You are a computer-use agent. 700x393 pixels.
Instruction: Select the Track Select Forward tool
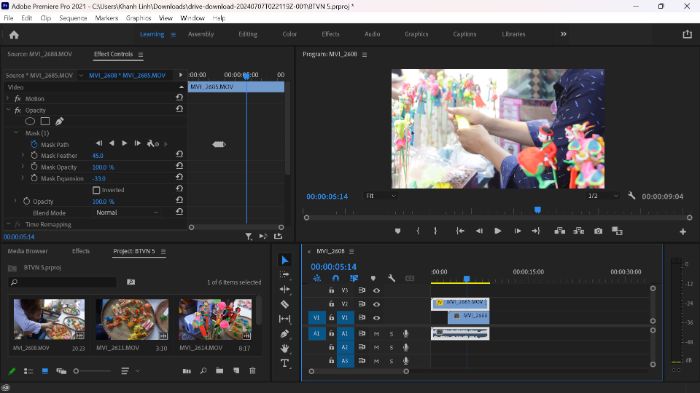coord(285,275)
